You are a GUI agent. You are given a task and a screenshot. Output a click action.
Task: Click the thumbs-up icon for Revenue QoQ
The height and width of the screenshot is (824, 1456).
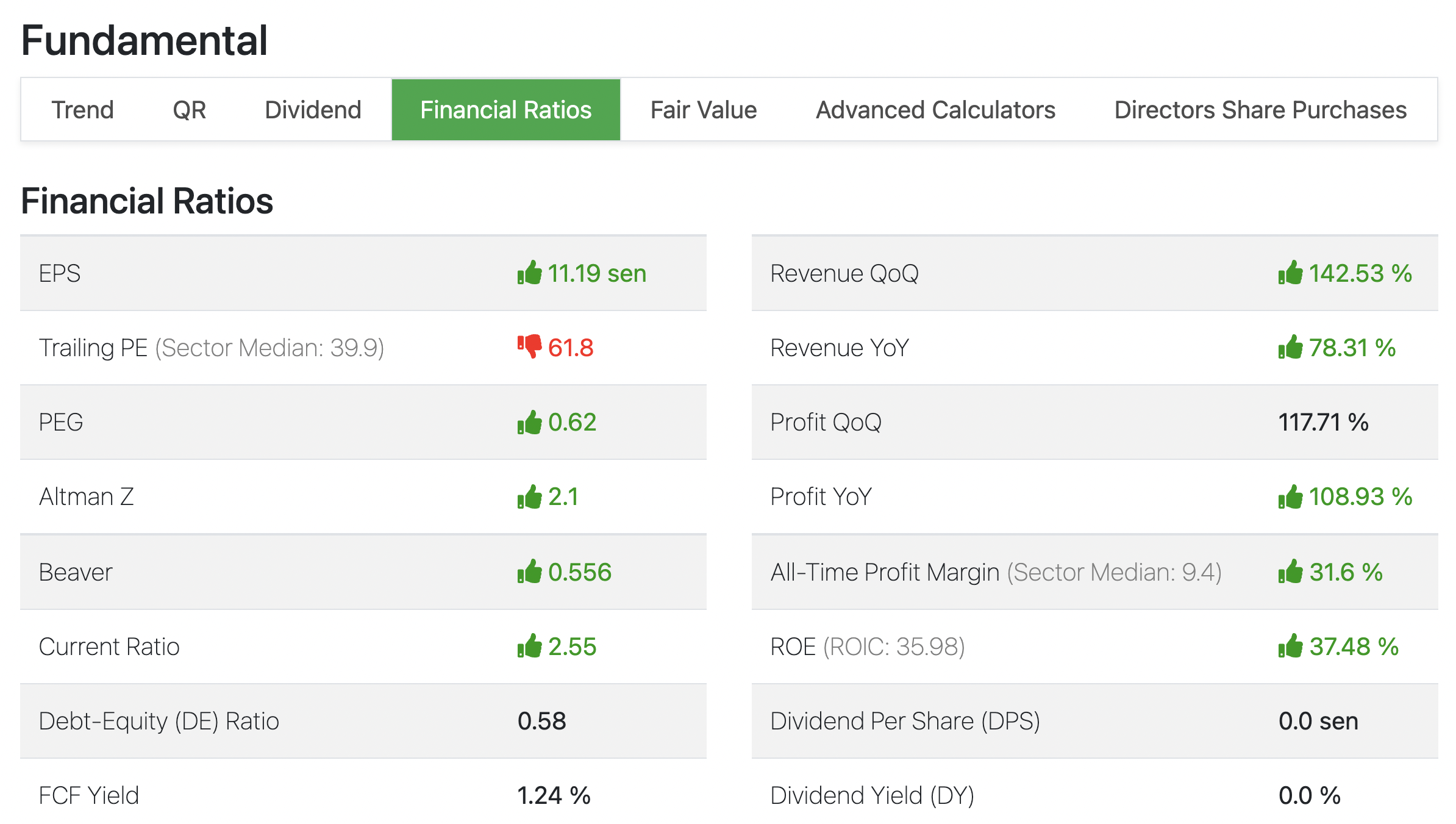coord(1290,273)
